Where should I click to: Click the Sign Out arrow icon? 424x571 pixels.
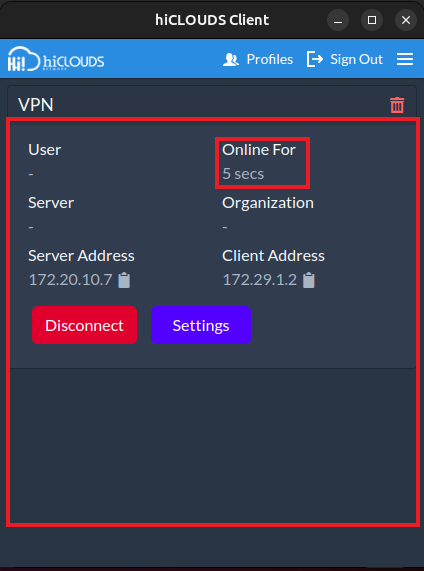tap(315, 59)
